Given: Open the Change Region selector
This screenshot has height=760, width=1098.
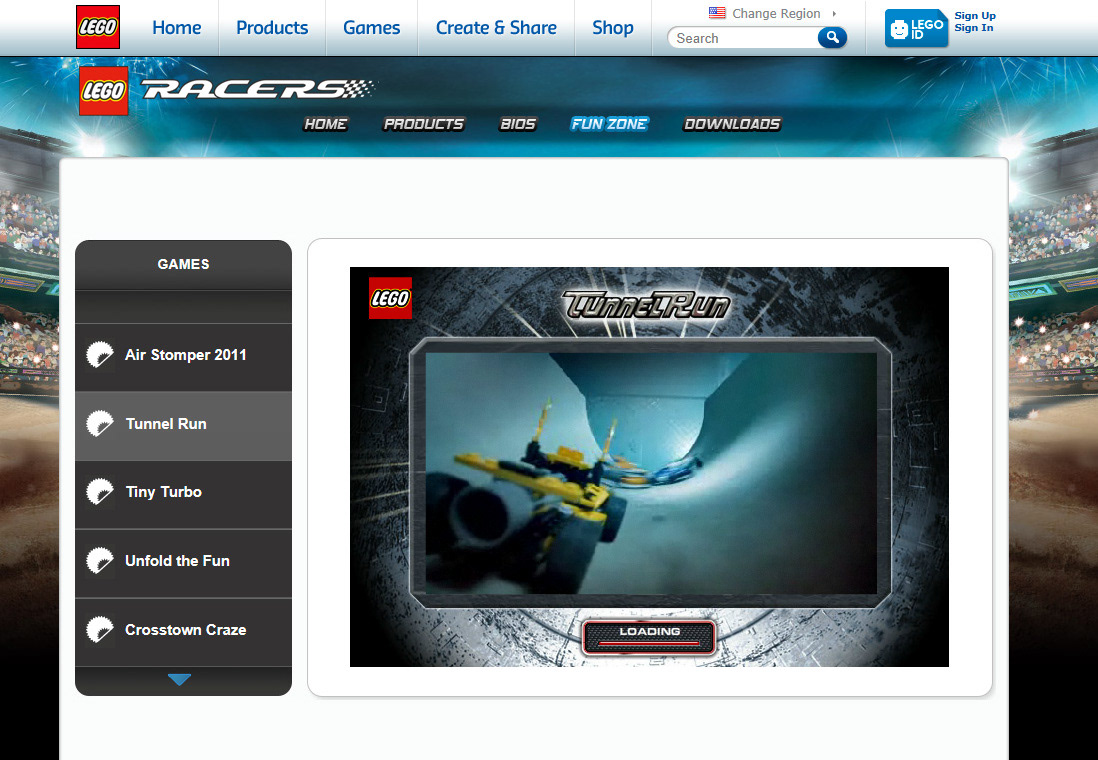Looking at the screenshot, I should click(776, 13).
